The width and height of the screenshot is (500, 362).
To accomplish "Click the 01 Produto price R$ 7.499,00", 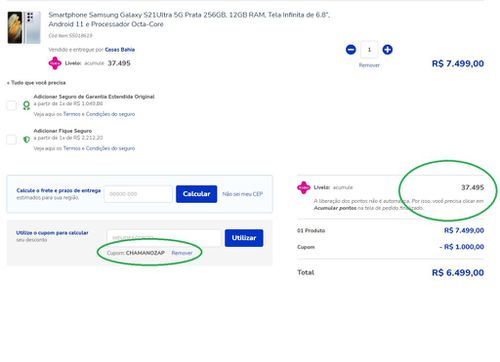I will tap(464, 231).
